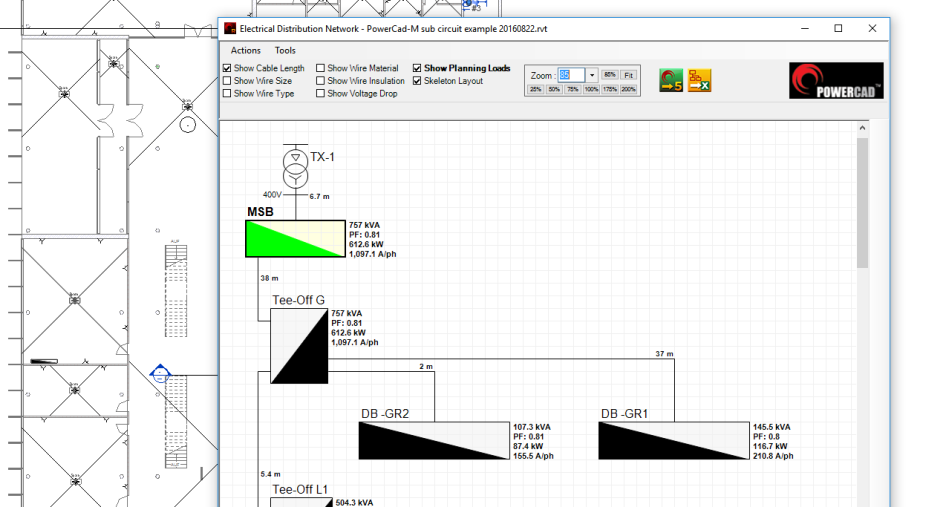
Task: Open the Tools menu
Action: [285, 50]
